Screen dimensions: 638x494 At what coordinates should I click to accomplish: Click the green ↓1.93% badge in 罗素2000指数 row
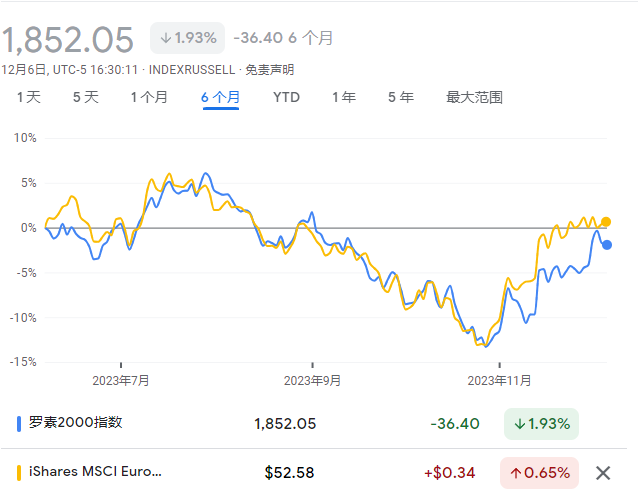point(541,424)
